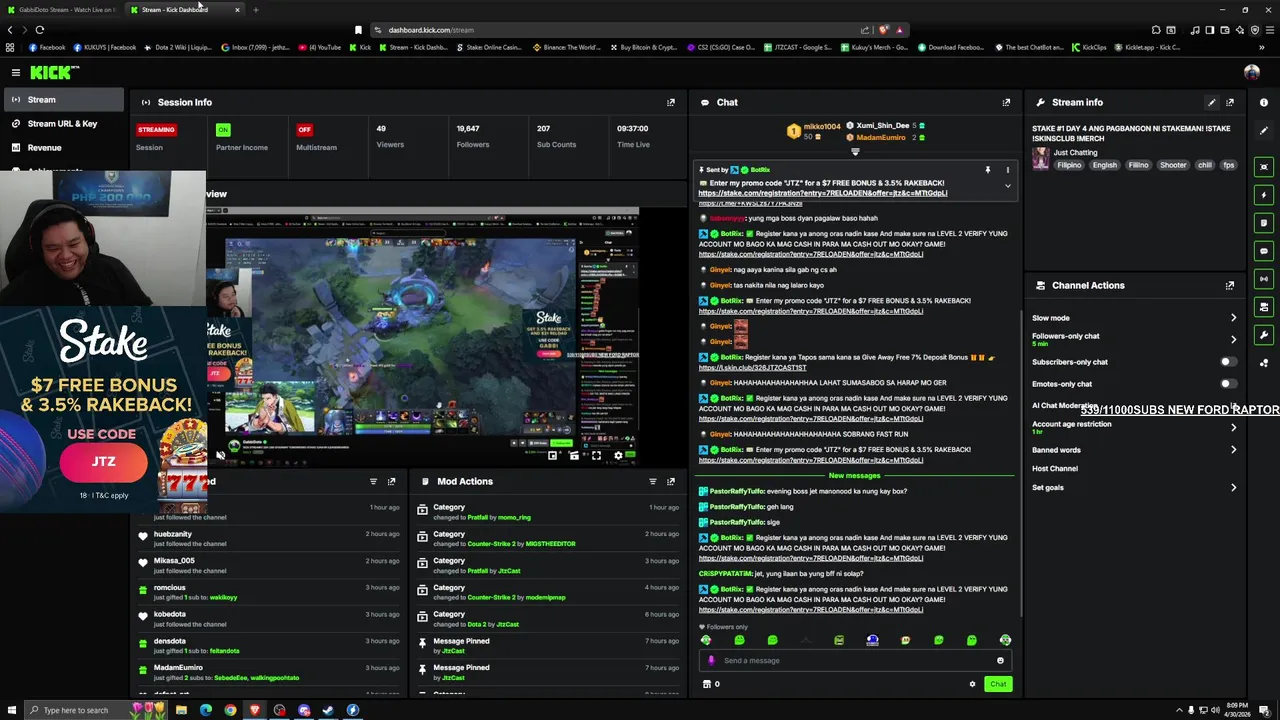Image resolution: width=1280 pixels, height=720 pixels.
Task: Click the Shooter stream tag
Action: tap(1173, 165)
